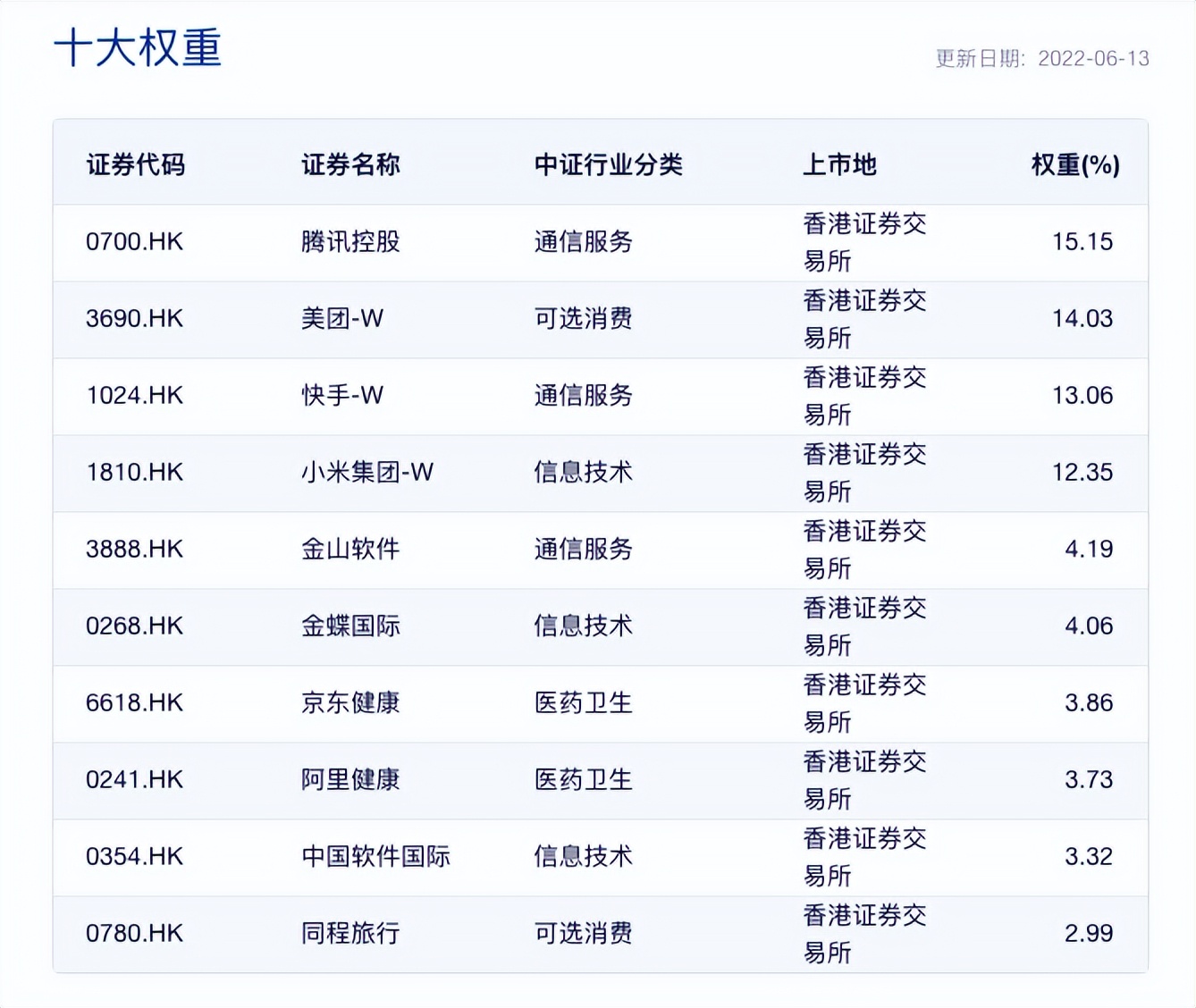This screenshot has width=1196, height=1008.
Task: Click 信息技术 in the 小米集团-W row
Action: pyautogui.click(x=584, y=473)
